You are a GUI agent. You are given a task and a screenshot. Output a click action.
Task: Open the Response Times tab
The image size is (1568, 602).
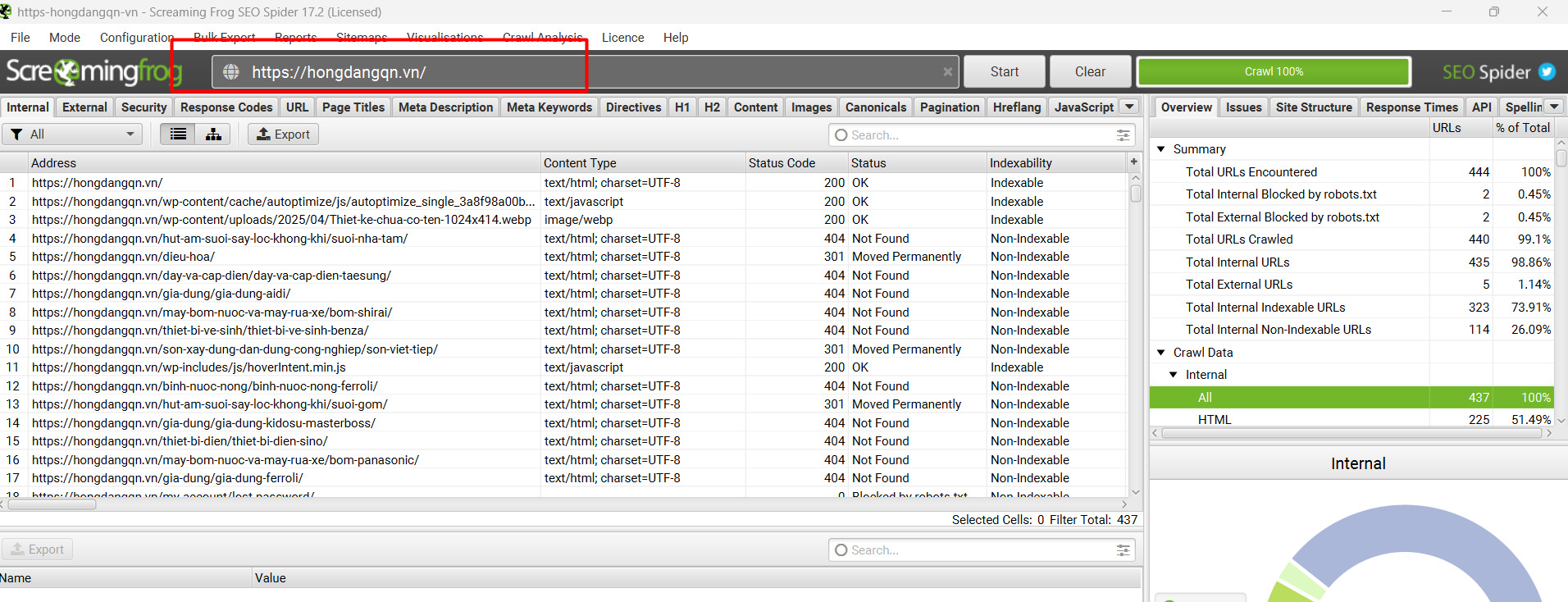point(1411,107)
